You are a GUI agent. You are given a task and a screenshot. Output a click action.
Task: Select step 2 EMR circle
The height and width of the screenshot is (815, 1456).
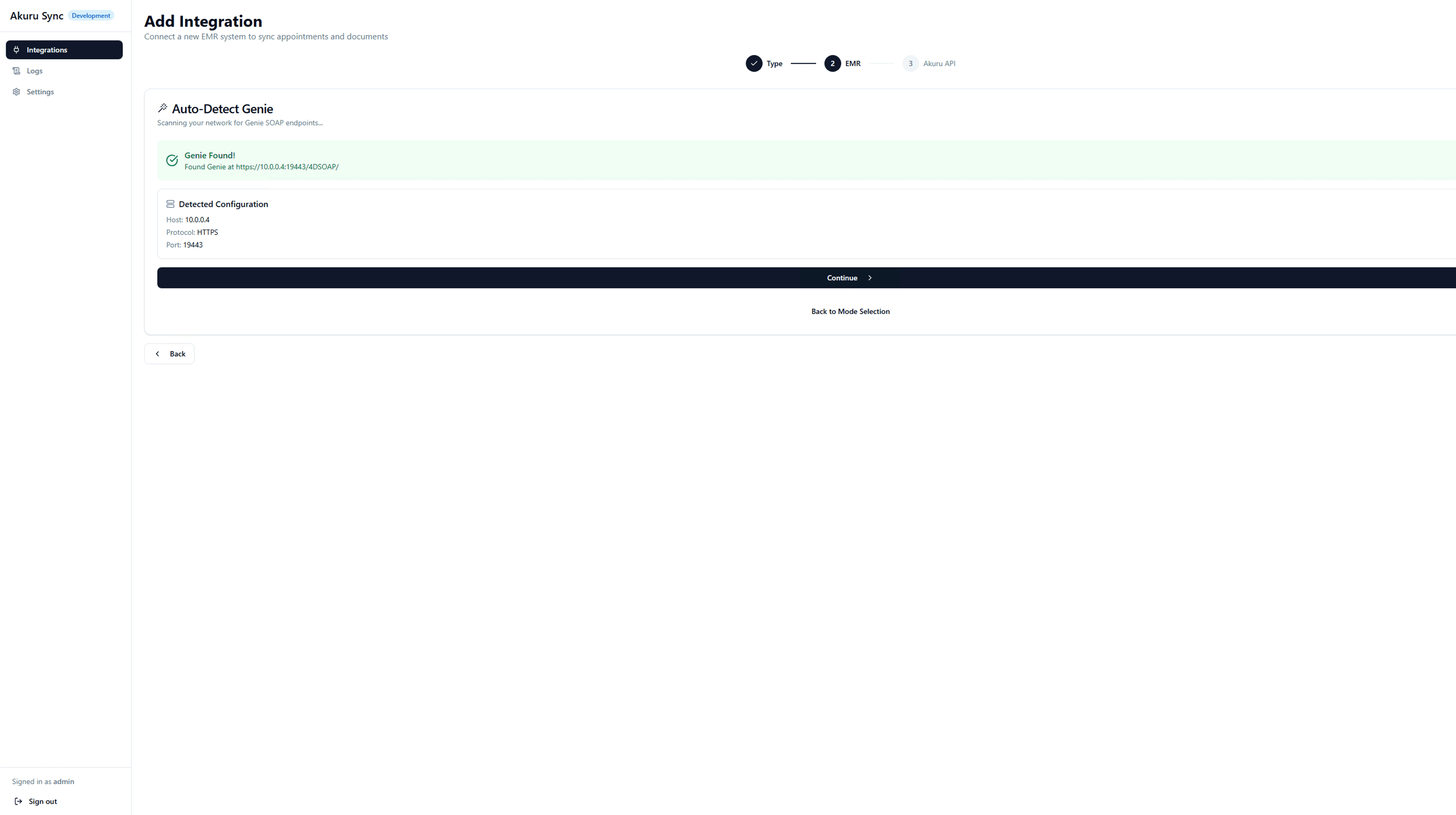coord(833,63)
